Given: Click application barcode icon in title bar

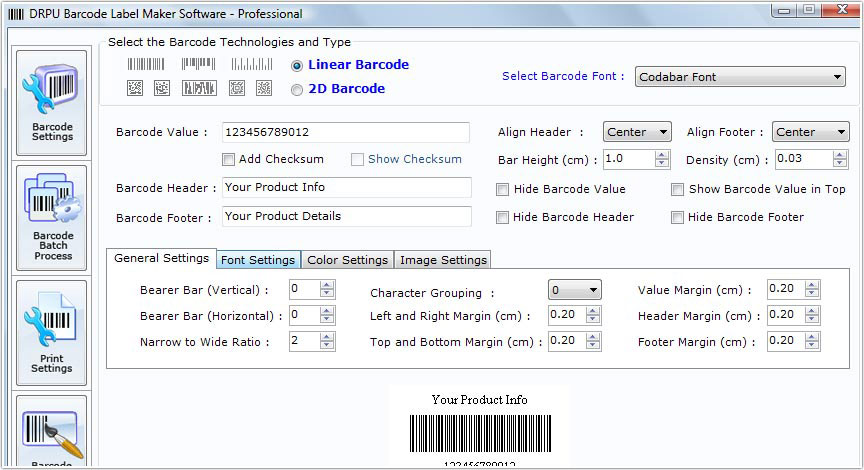Looking at the screenshot, I should (x=16, y=14).
